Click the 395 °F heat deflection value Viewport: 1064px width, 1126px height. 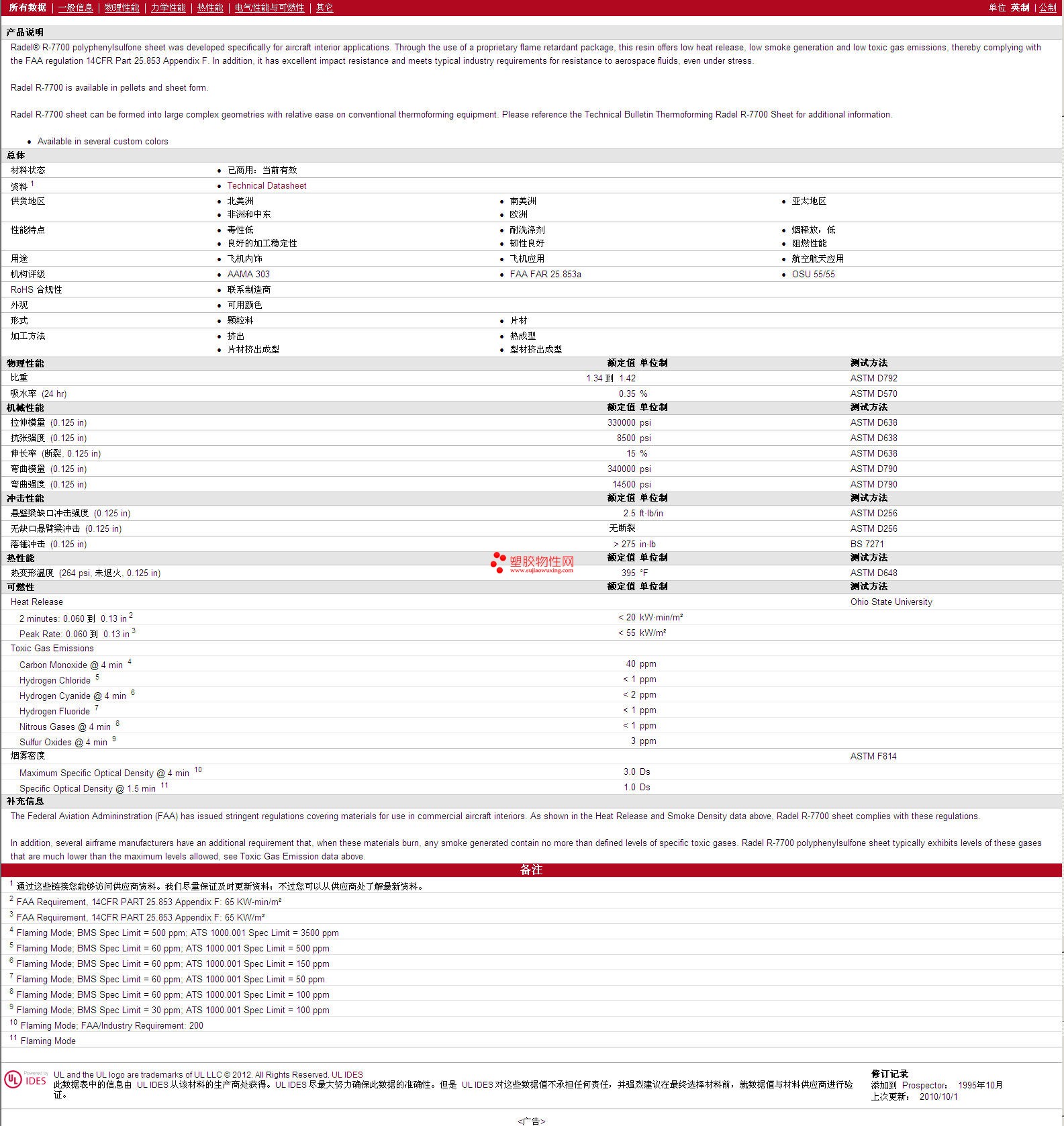tap(635, 573)
